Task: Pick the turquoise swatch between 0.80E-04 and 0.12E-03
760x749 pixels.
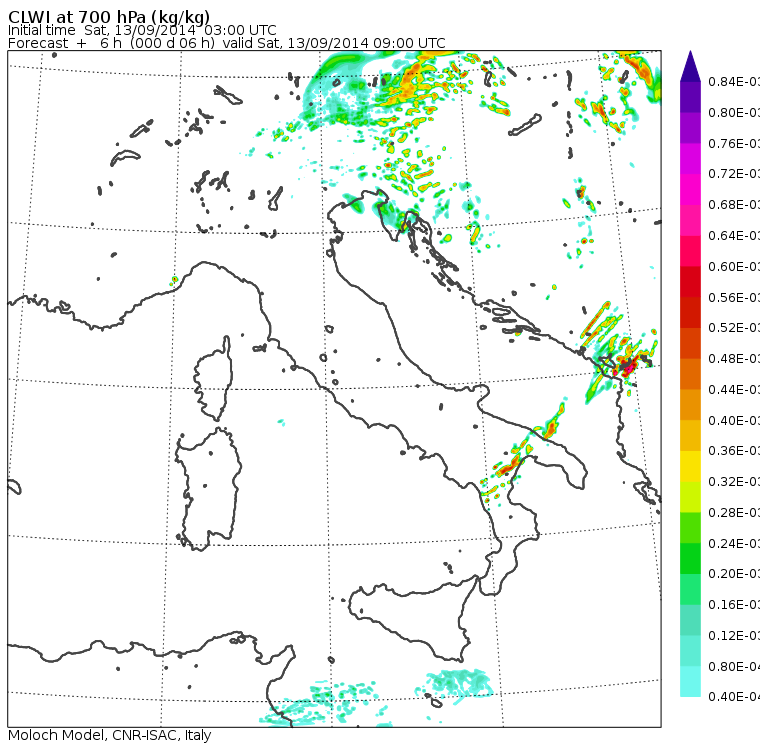Action: click(x=690, y=651)
